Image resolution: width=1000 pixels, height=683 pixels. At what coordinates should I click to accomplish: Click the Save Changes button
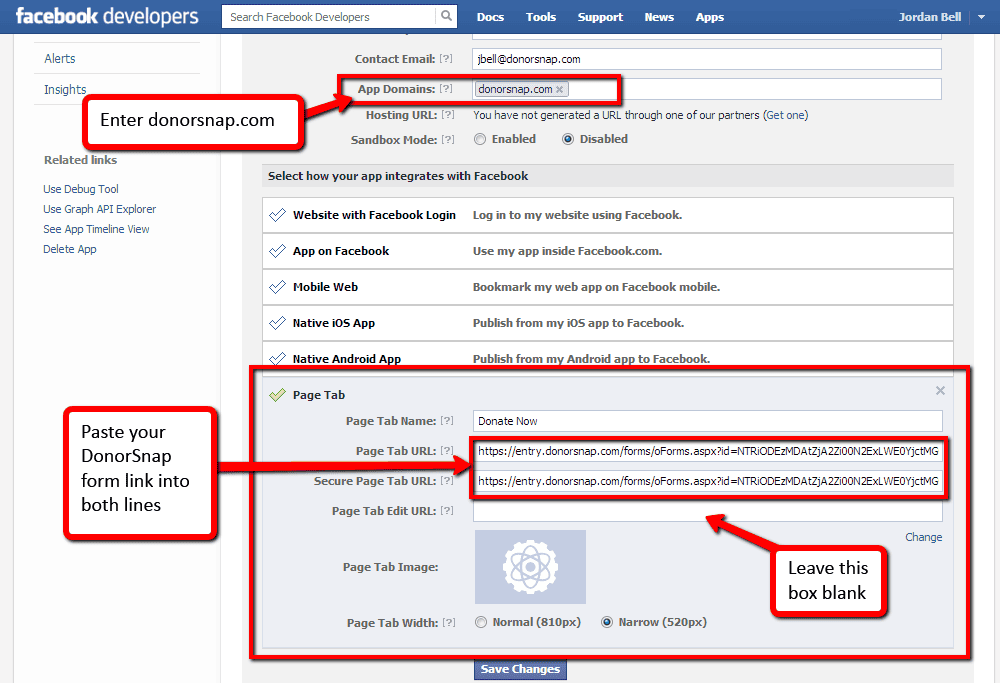(520, 669)
